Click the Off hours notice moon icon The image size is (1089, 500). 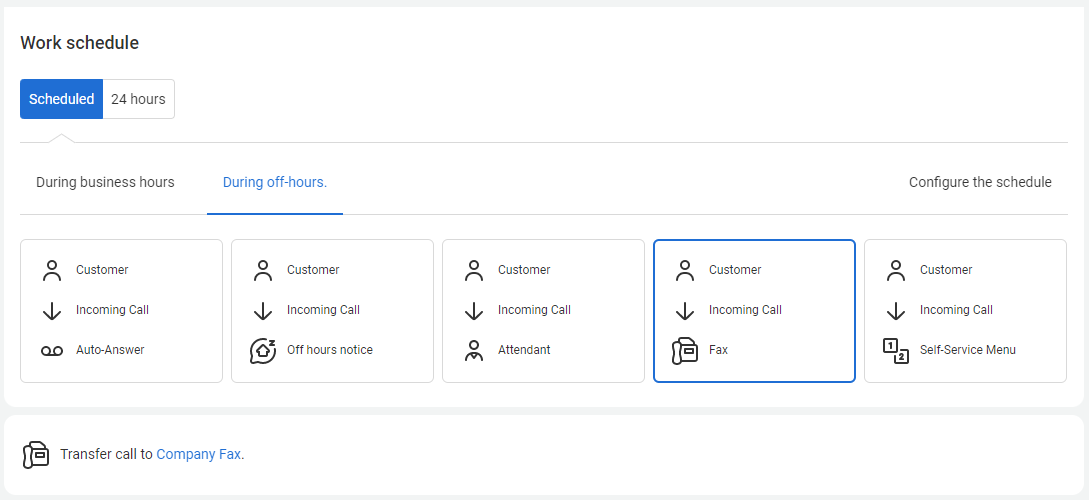pyautogui.click(x=263, y=351)
